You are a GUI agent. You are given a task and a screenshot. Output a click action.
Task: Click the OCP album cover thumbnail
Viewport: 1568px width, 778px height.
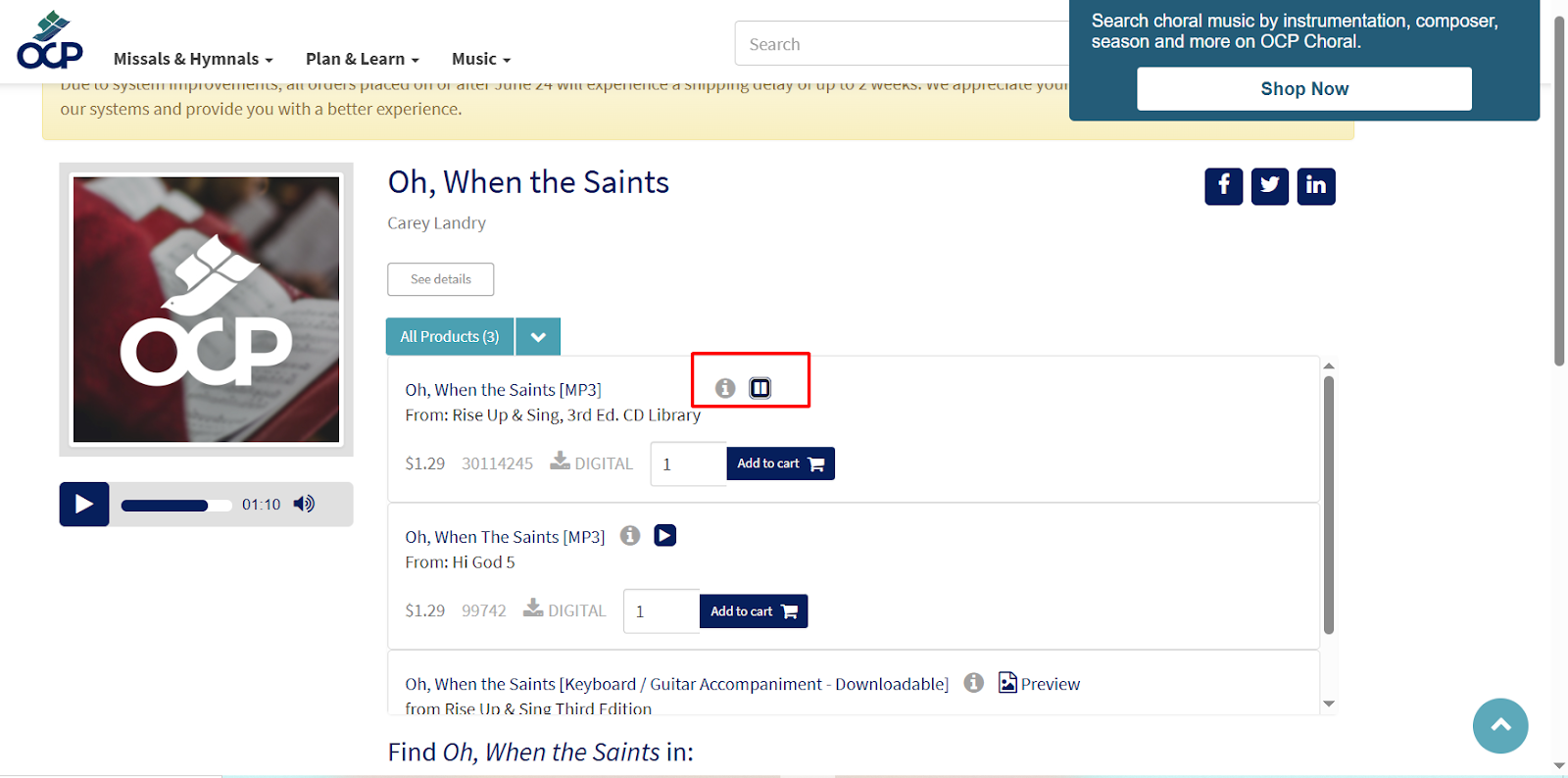click(206, 310)
